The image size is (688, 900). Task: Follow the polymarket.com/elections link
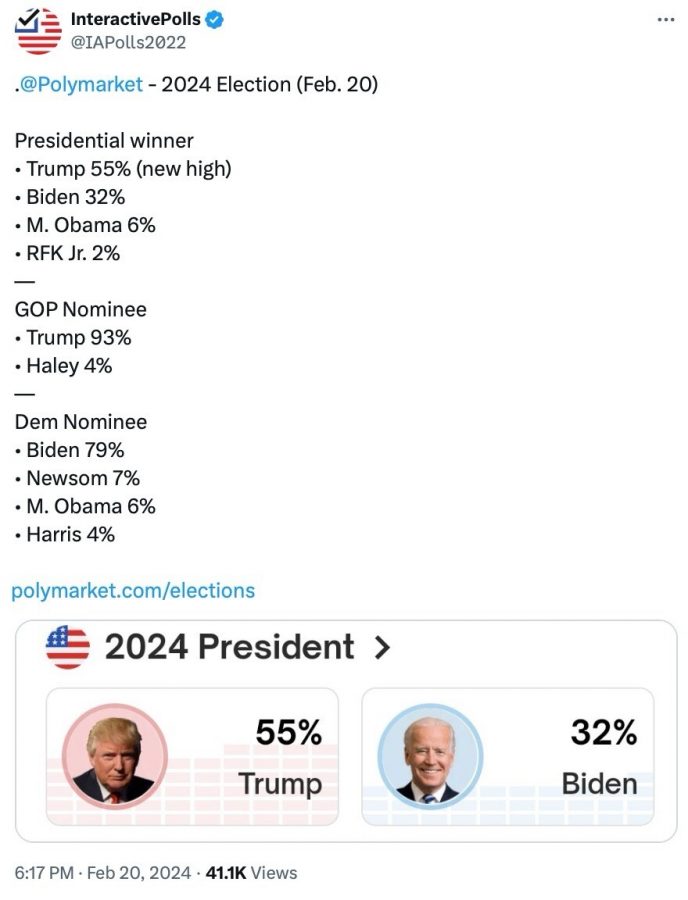pos(133,591)
